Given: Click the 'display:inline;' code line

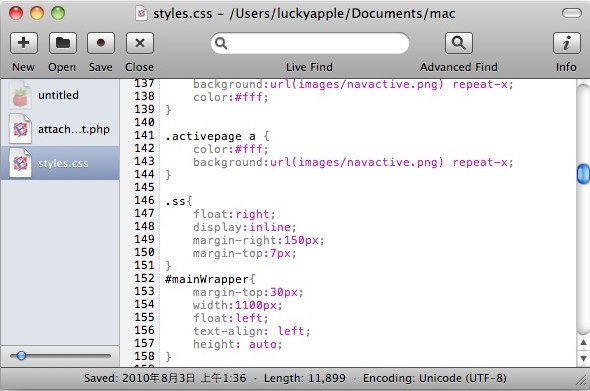Looking at the screenshot, I should 245,227.
